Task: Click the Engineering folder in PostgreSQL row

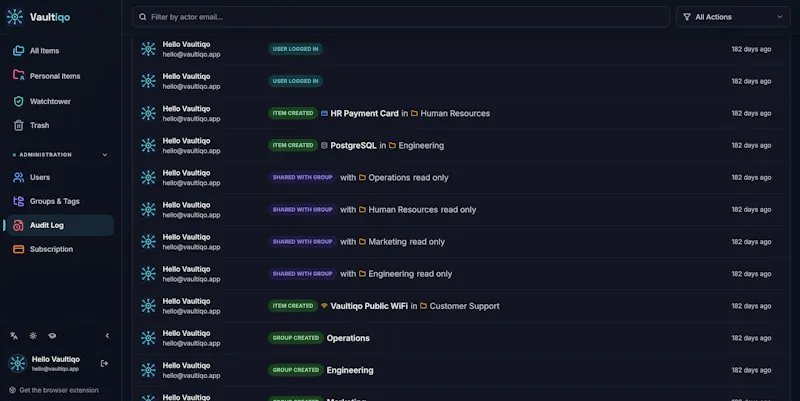Action: tap(421, 145)
